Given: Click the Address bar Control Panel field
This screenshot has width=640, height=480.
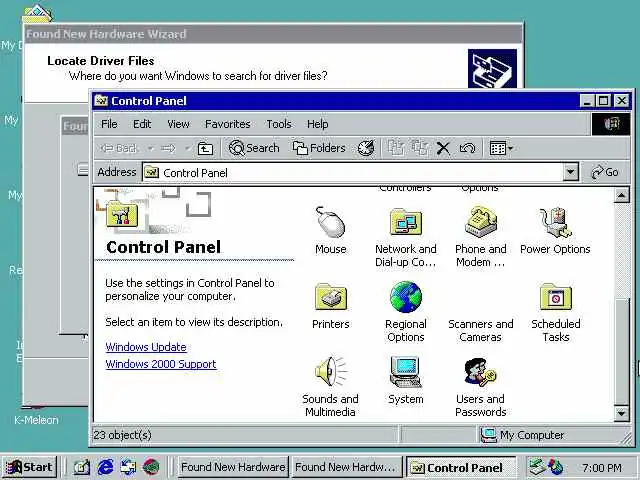Looking at the screenshot, I should coord(353,173).
